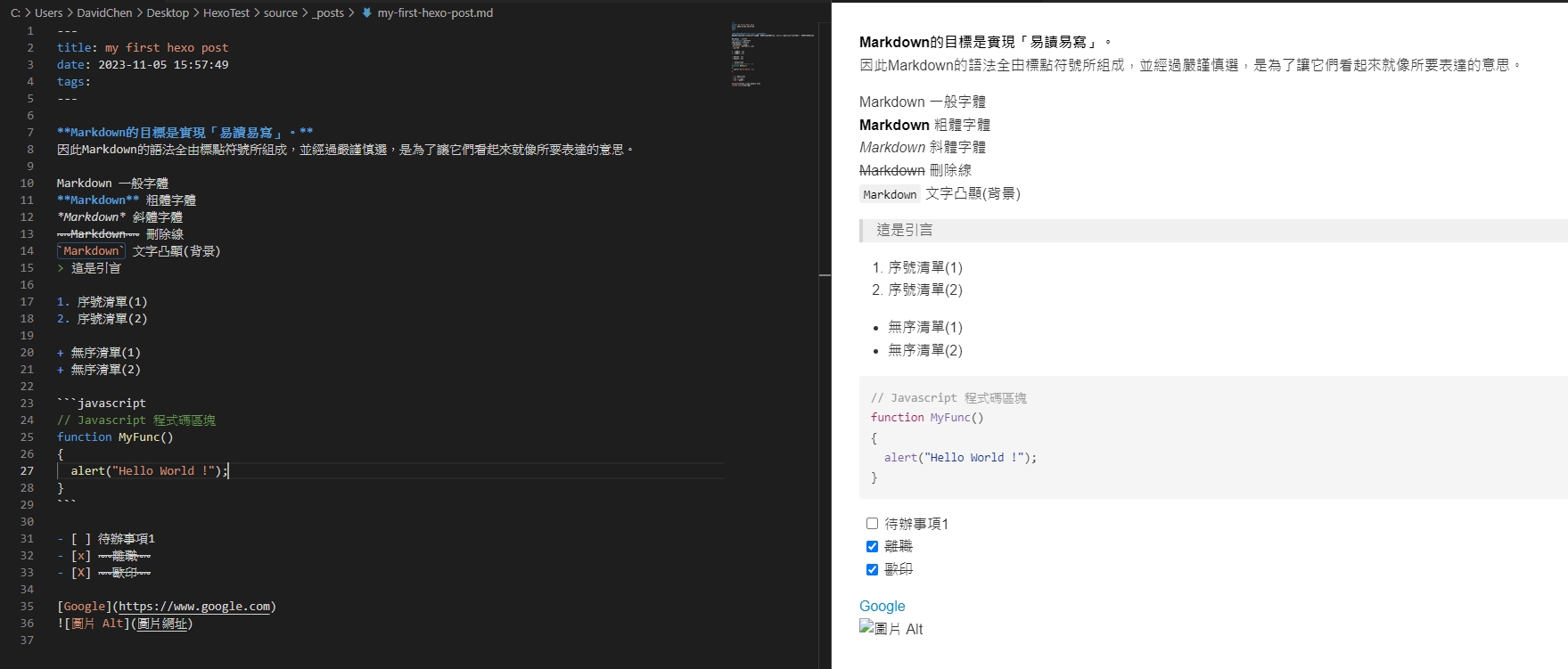Uncheck the 離職 checkbox in preview
The width and height of the screenshot is (1568, 669).
[x=872, y=546]
